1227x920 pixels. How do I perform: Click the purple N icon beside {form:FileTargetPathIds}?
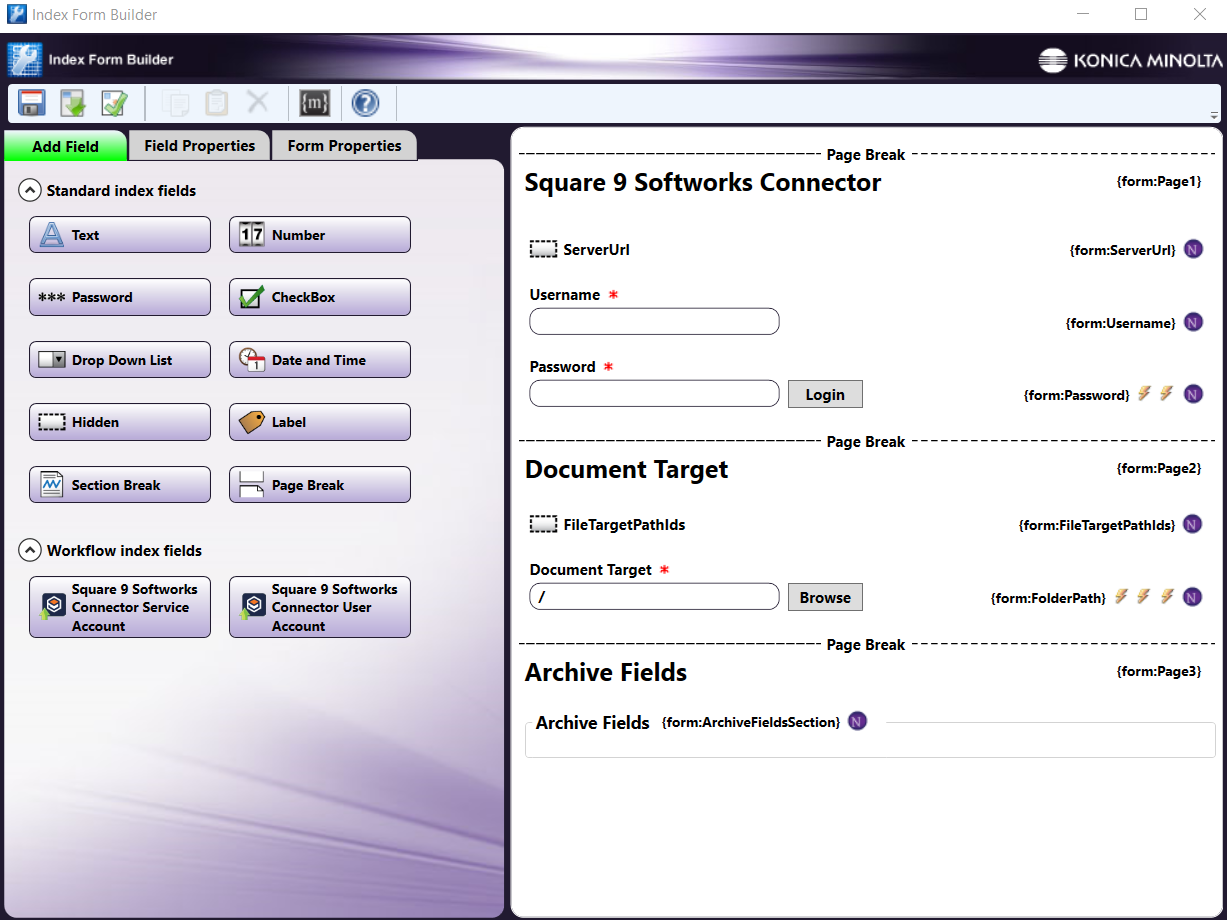[1192, 524]
